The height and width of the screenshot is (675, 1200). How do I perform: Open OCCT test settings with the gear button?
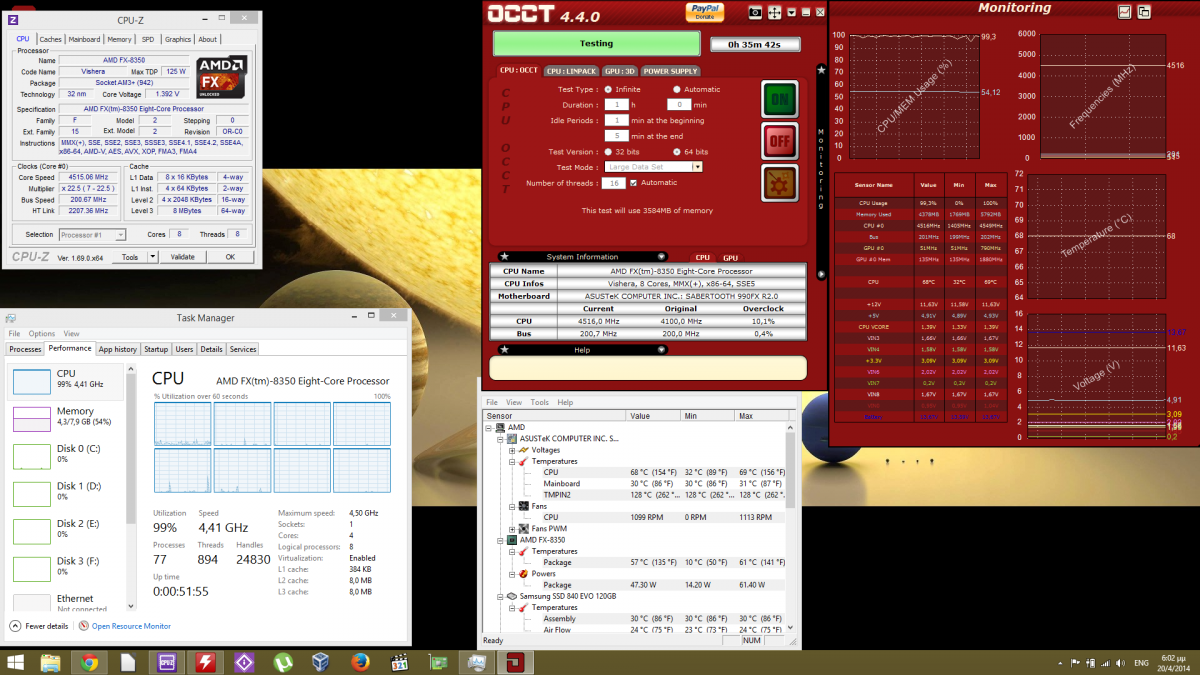pyautogui.click(x=780, y=183)
